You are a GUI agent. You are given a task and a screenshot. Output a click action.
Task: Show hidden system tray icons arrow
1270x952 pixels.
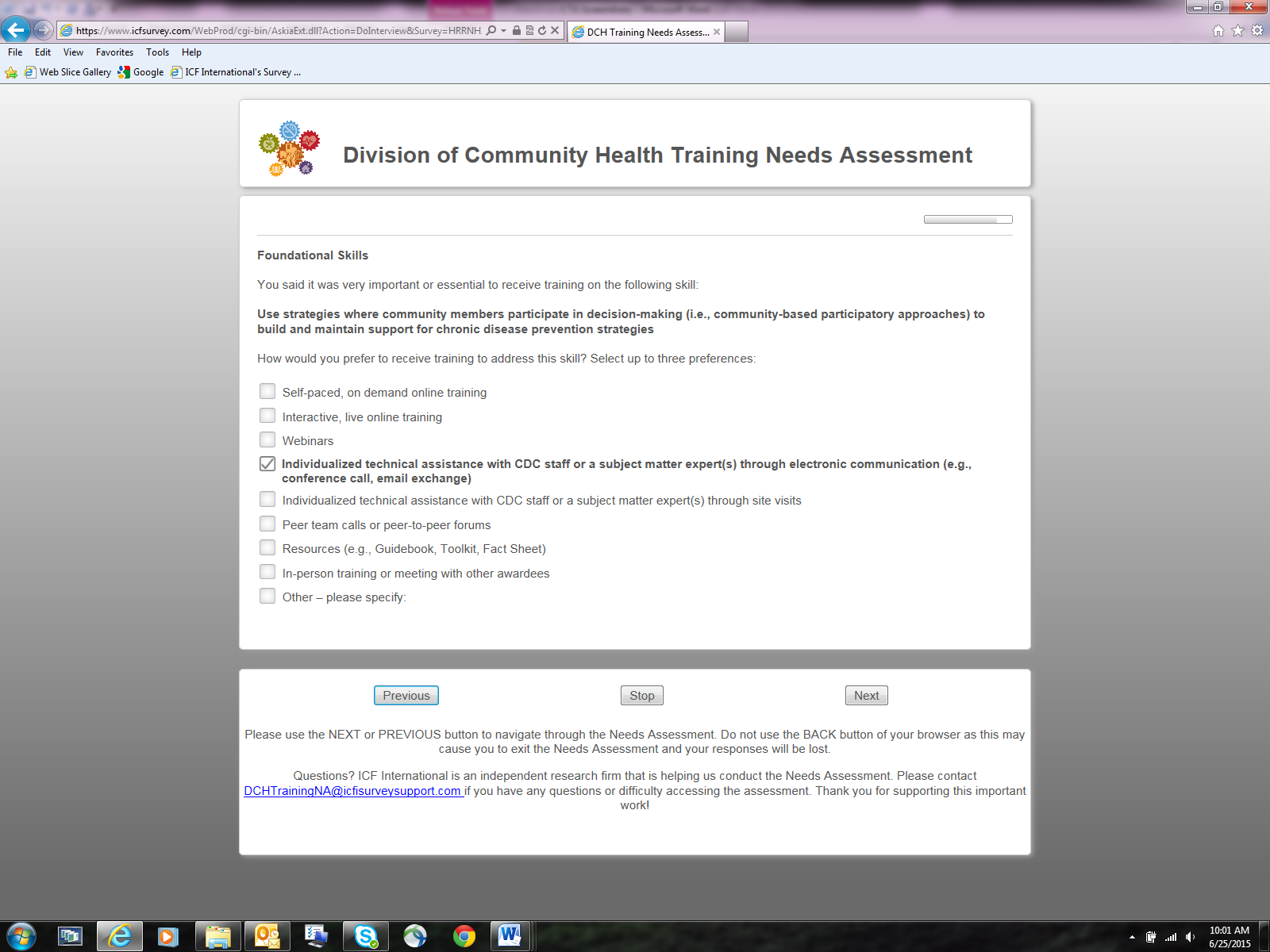(1132, 937)
